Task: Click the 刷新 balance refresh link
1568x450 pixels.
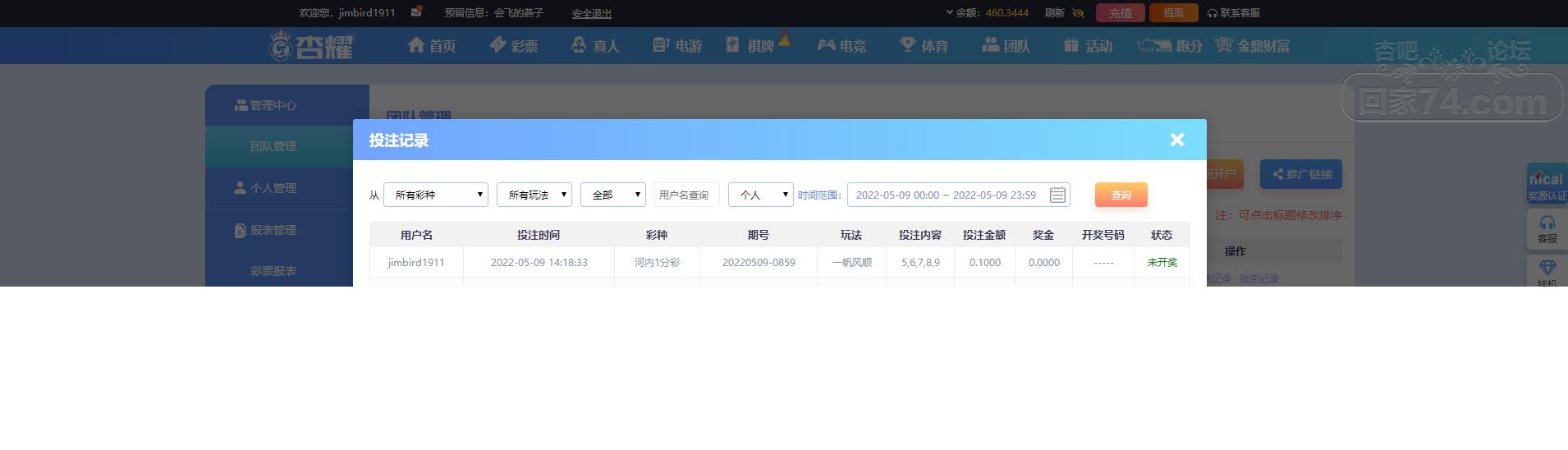Action: click(1055, 13)
